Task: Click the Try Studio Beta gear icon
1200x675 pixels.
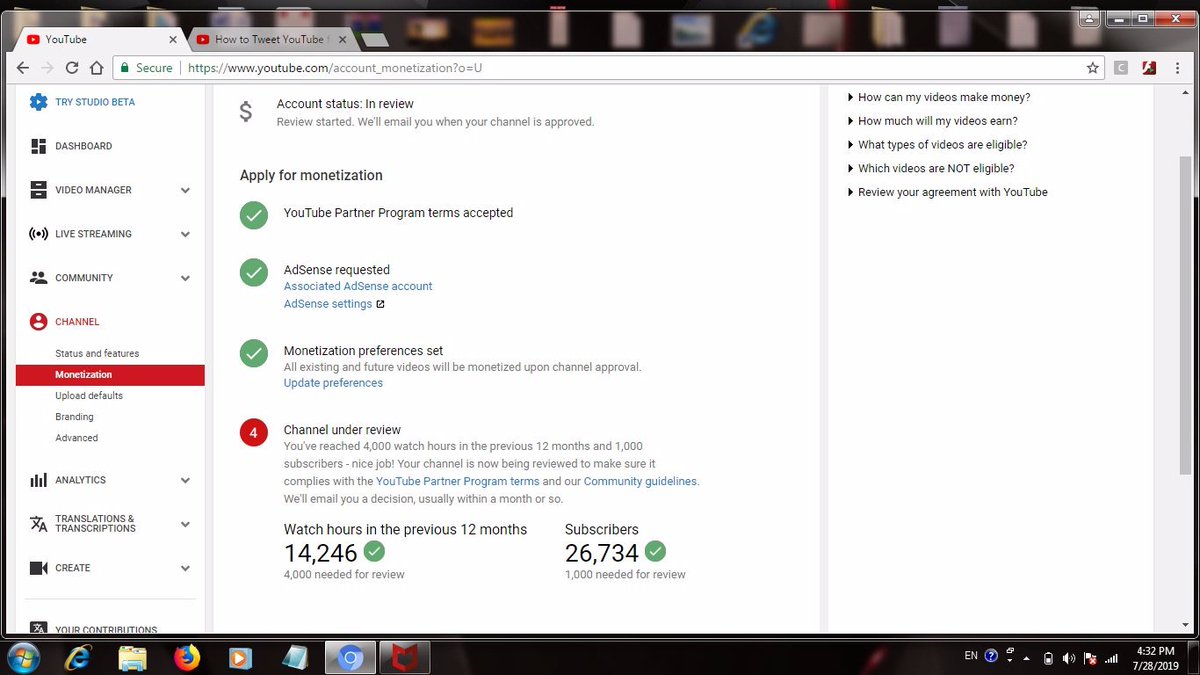Action: [x=38, y=102]
